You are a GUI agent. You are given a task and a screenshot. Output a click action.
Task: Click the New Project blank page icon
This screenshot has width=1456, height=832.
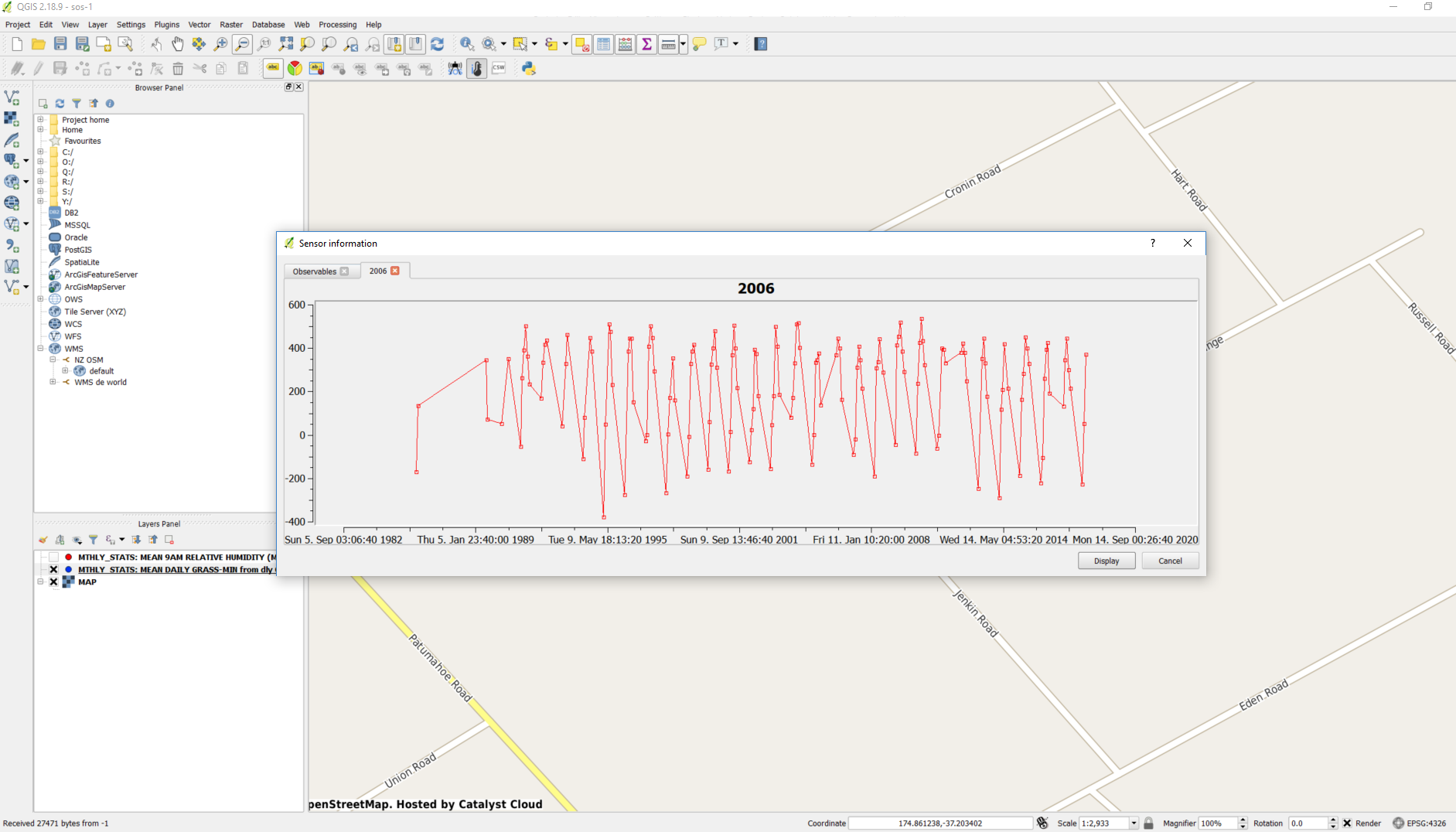(x=17, y=44)
